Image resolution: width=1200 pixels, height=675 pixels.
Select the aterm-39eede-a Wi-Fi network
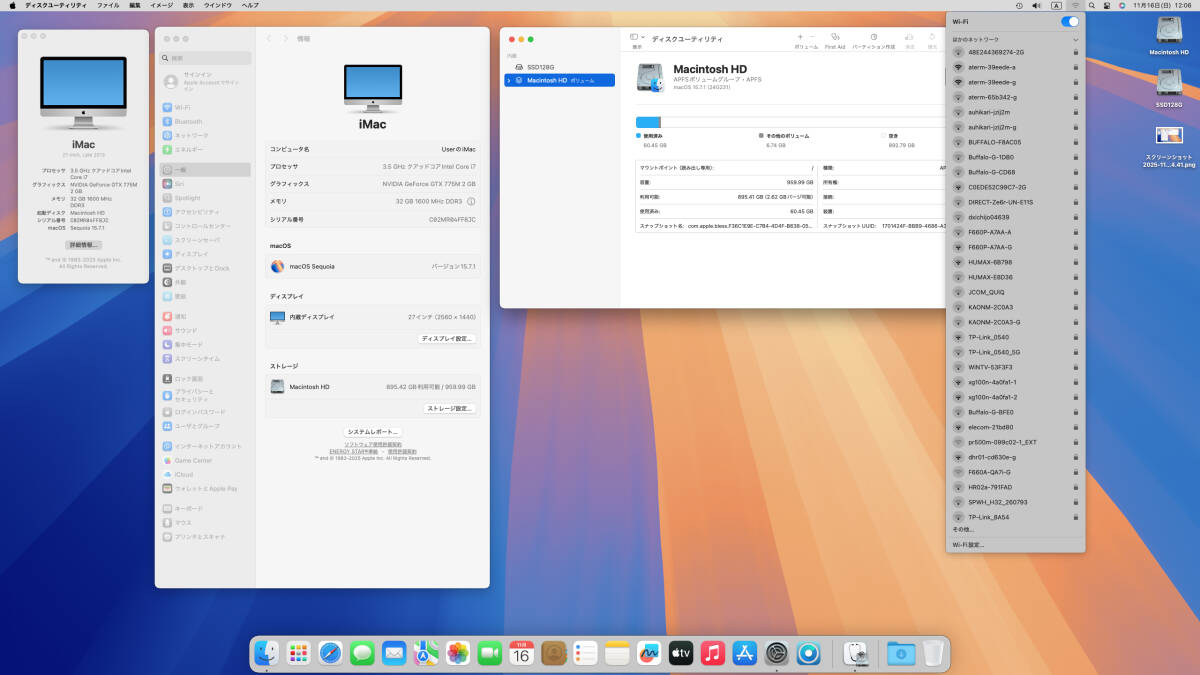click(x=992, y=67)
